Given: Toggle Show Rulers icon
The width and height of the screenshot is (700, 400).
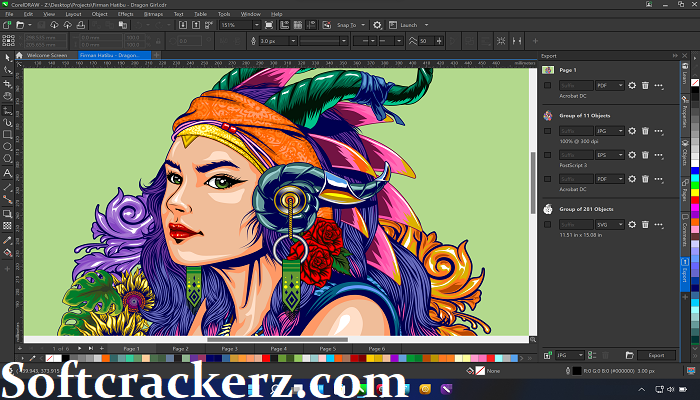Looking at the screenshot, I should click(284, 25).
